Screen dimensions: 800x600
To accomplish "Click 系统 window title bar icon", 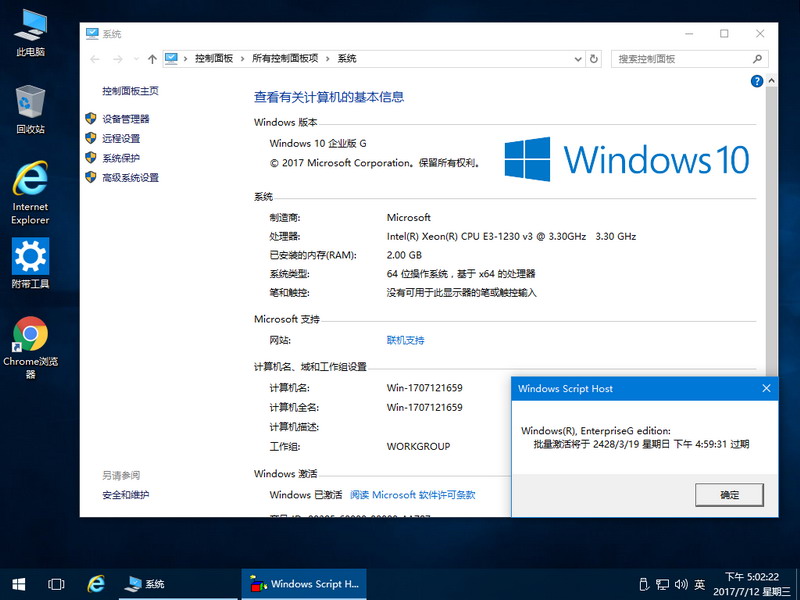I will tap(92, 34).
